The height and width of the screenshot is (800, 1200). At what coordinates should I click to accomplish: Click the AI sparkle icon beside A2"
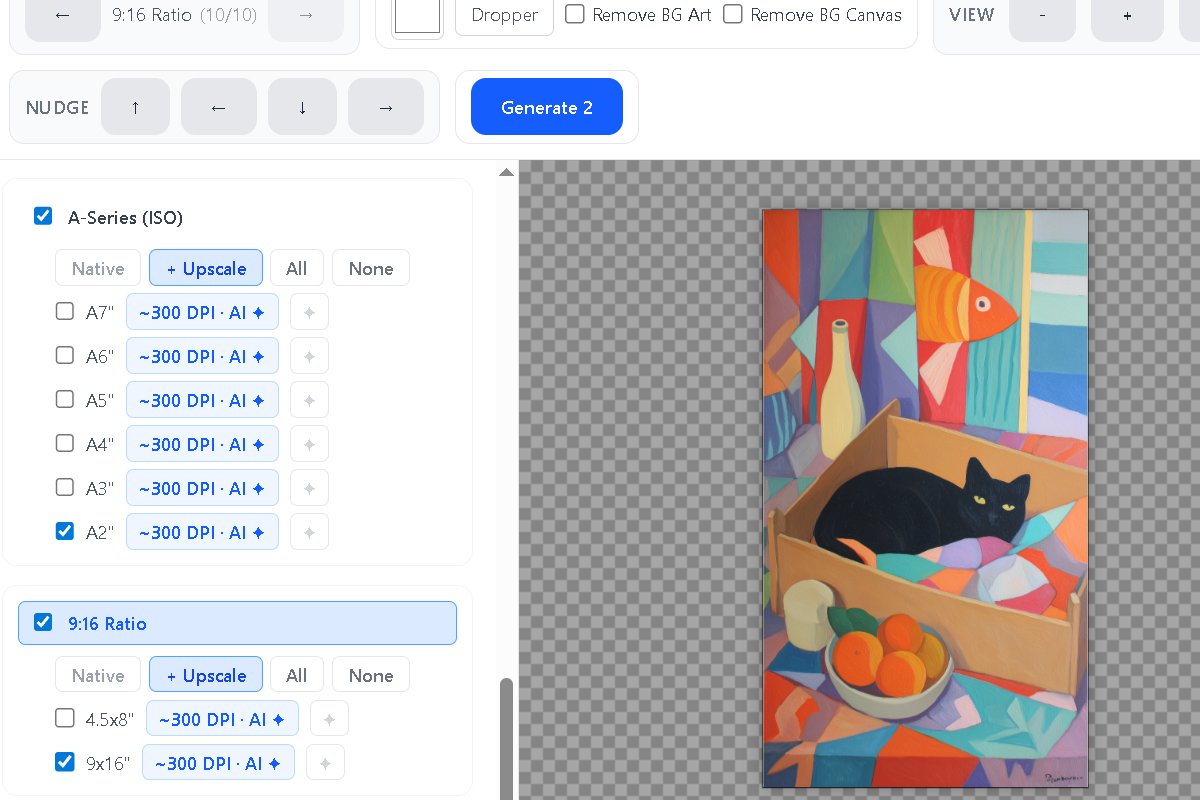[x=309, y=531]
